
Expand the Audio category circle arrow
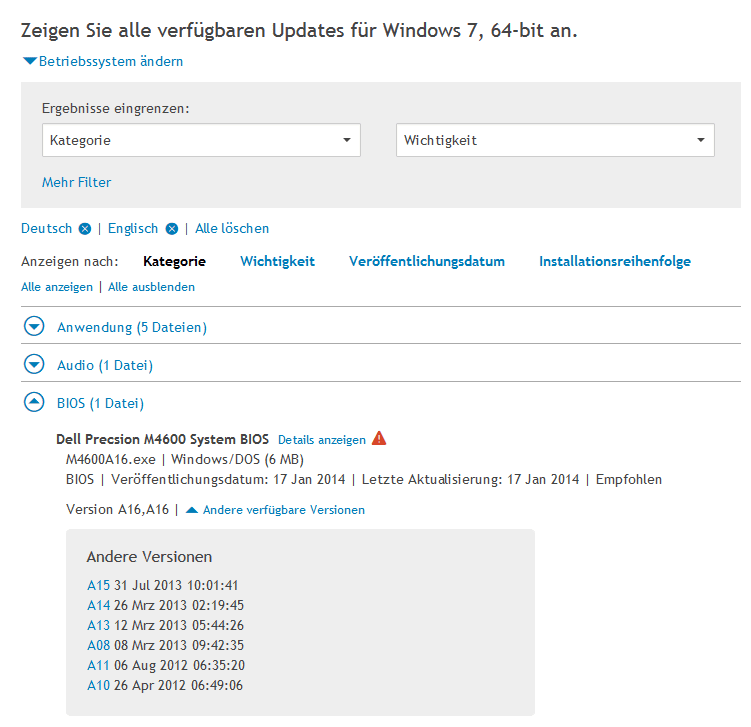tap(34, 364)
